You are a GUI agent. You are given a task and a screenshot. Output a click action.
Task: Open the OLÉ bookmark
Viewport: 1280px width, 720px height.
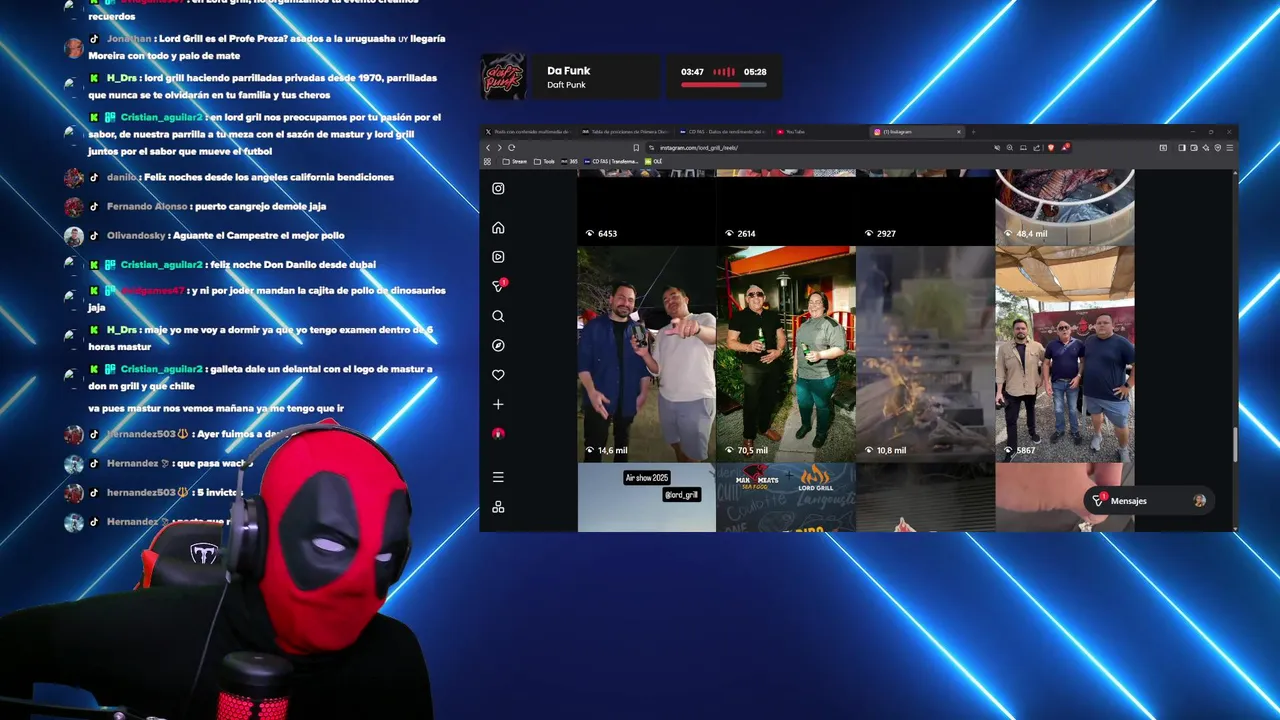654,161
